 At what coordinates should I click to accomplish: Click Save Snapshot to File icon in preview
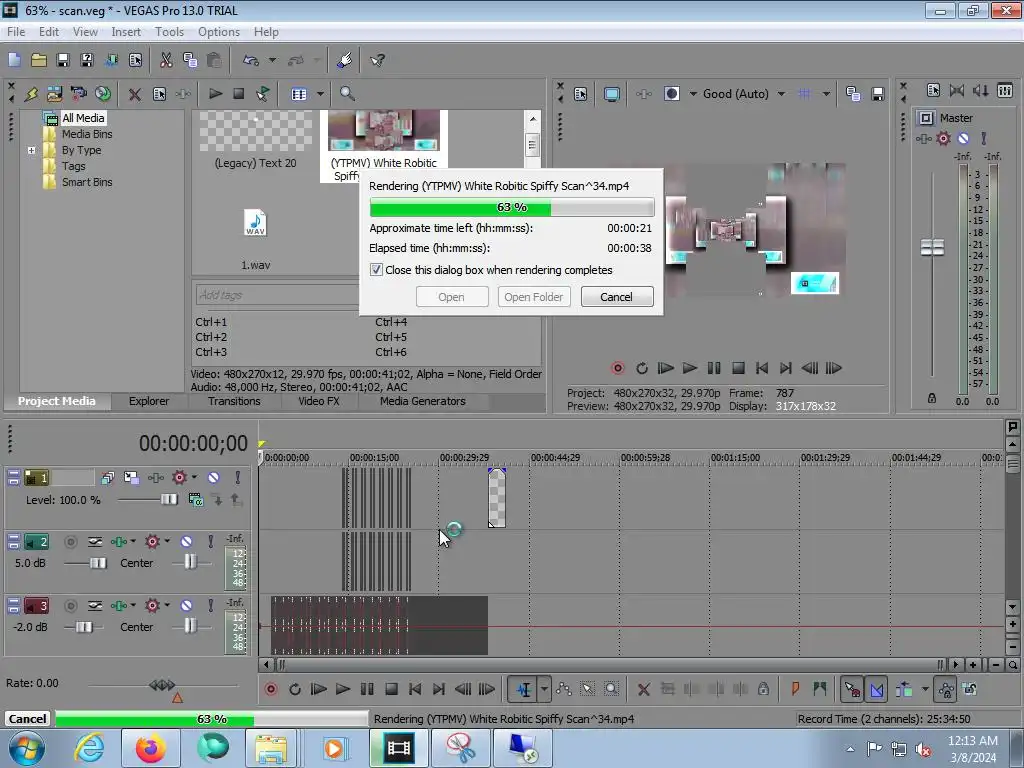coord(878,94)
